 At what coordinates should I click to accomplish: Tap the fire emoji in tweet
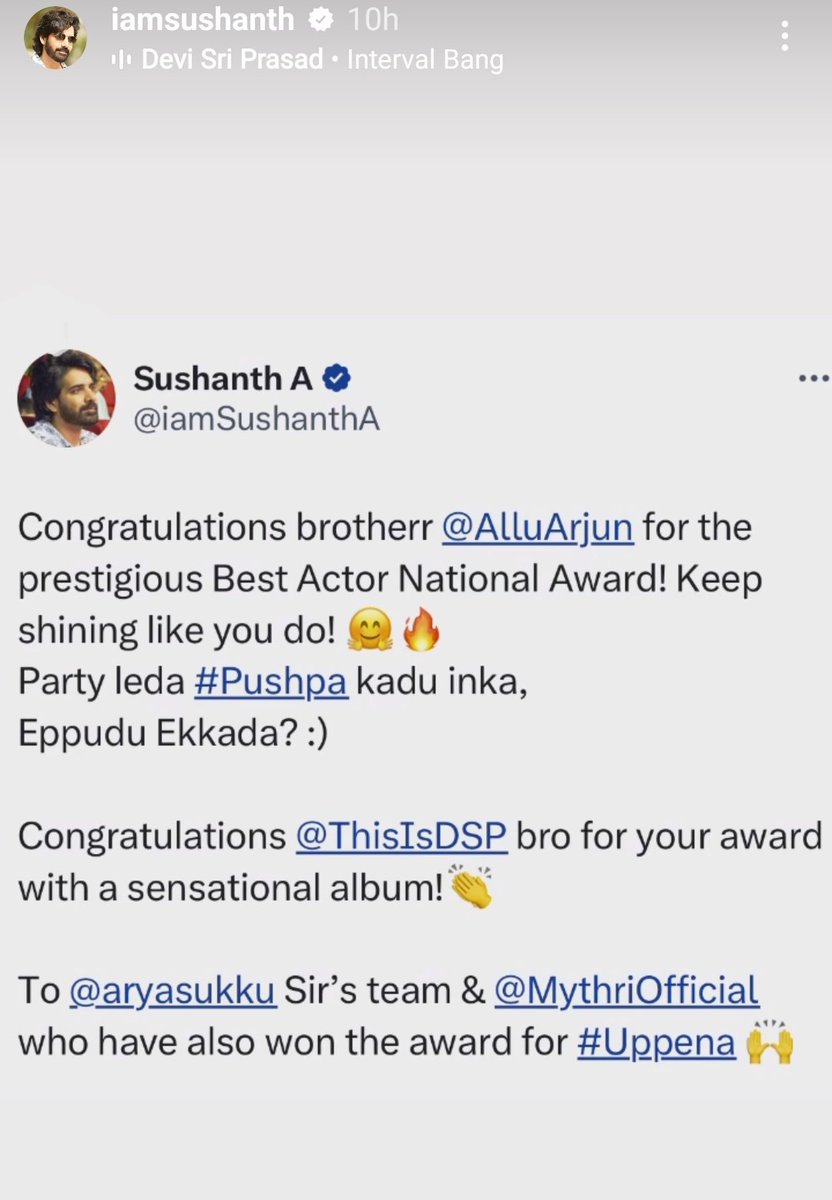click(420, 631)
